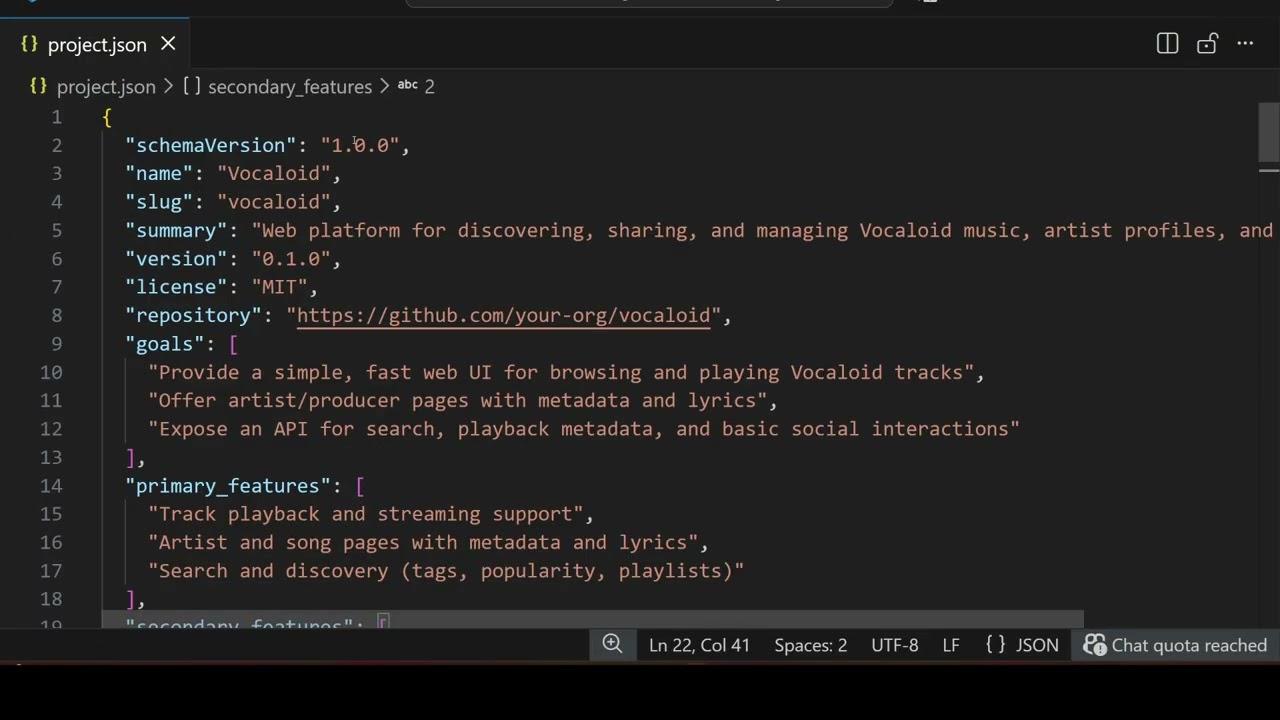Click the "Search and discovery" string line 17
The height and width of the screenshot is (720, 1280).
(446, 571)
